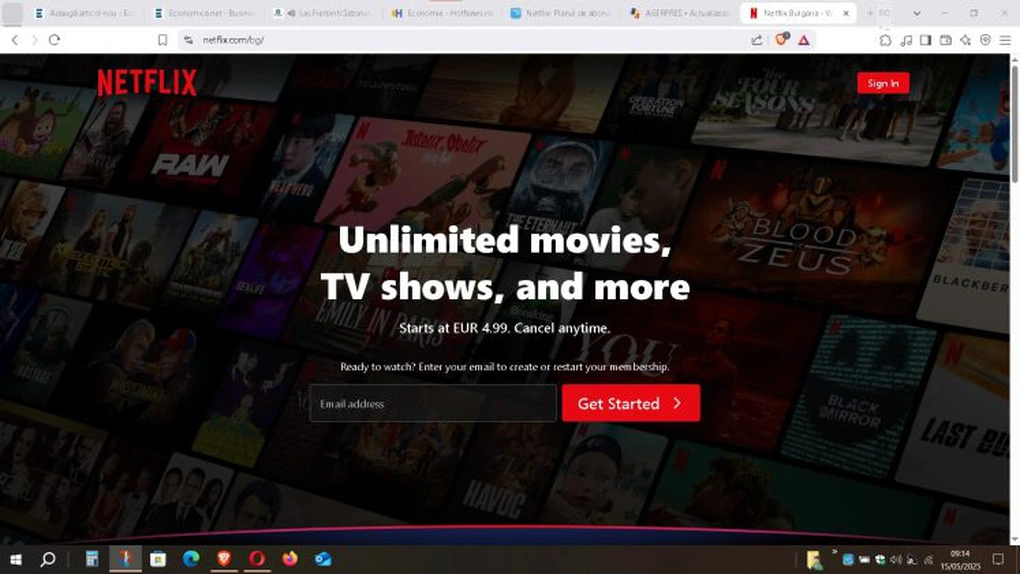Open Microsoft Store from taskbar

[157, 559]
